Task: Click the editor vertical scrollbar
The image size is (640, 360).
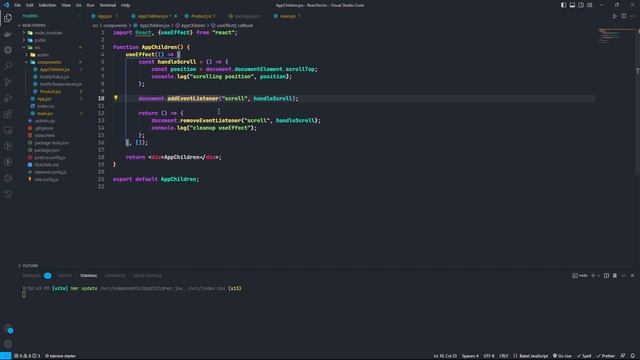Action: pyautogui.click(x=637, y=102)
